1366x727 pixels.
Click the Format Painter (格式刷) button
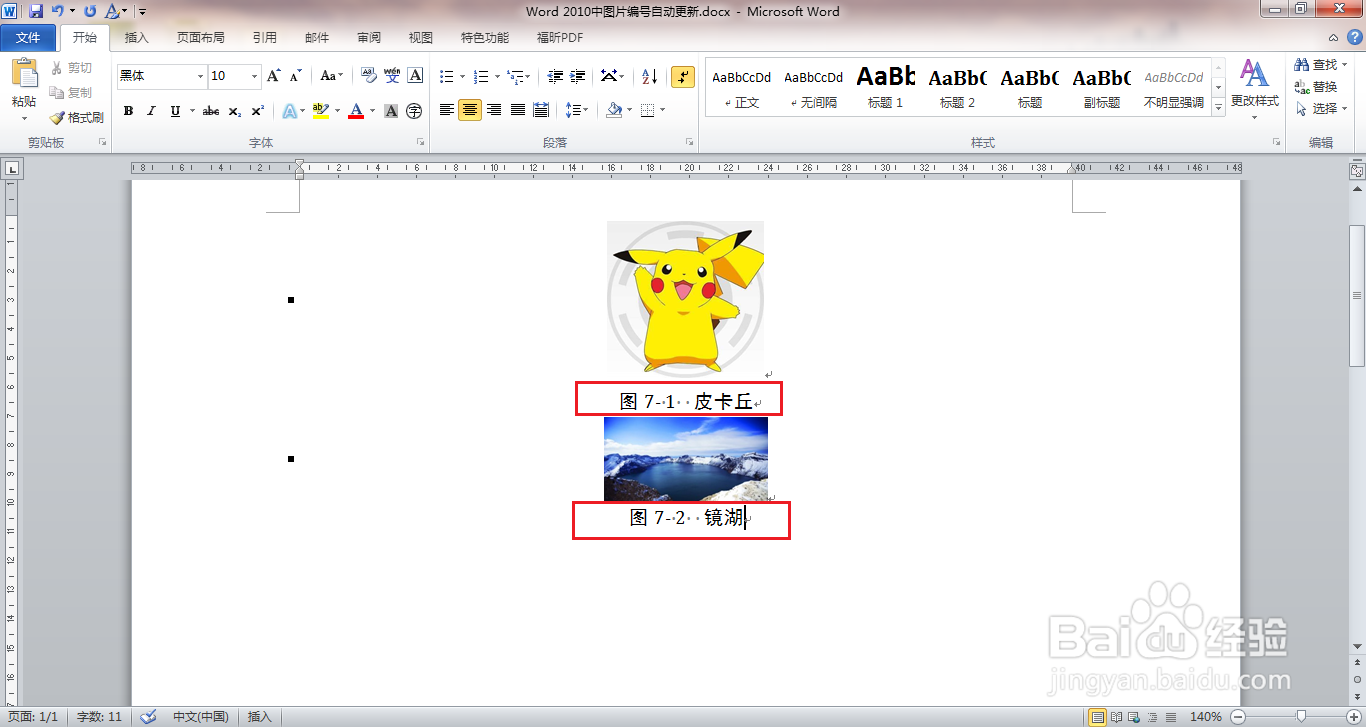coord(78,117)
